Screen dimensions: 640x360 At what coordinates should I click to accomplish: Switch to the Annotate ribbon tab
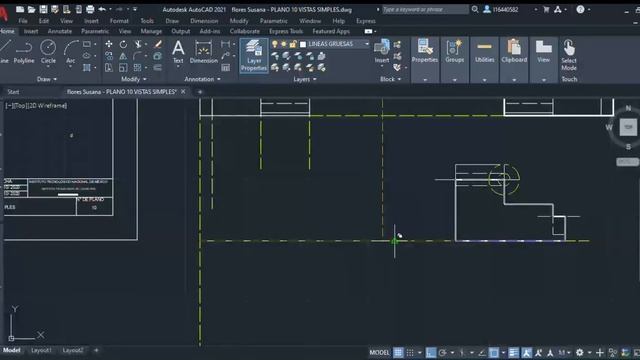point(60,31)
